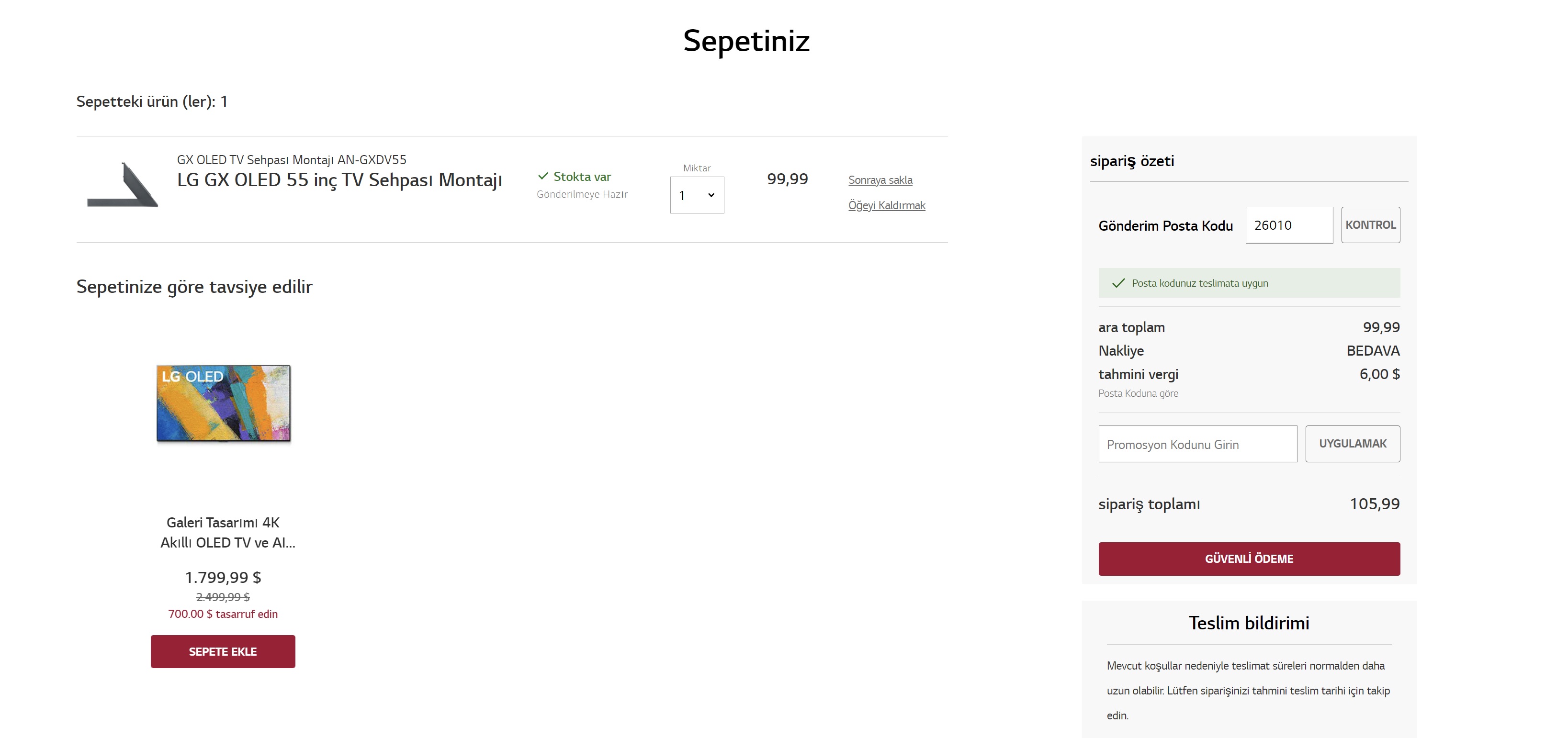
Task: Click the Posta Koduna göre note
Action: [1138, 393]
